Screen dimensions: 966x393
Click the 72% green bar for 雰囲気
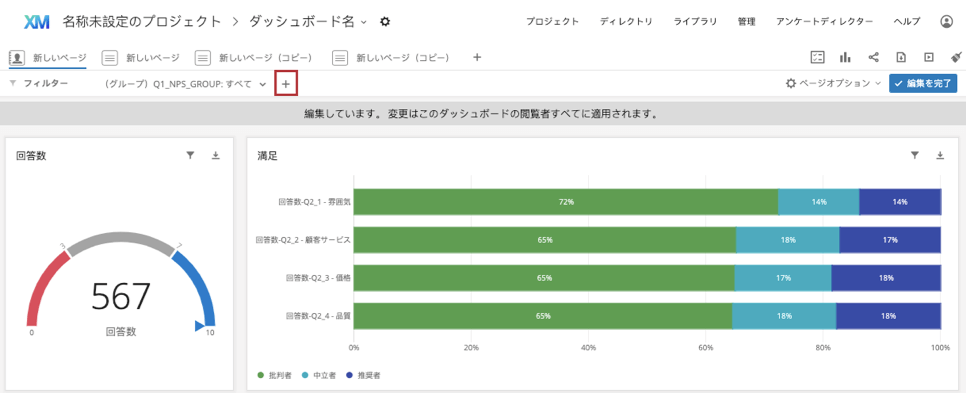click(566, 201)
